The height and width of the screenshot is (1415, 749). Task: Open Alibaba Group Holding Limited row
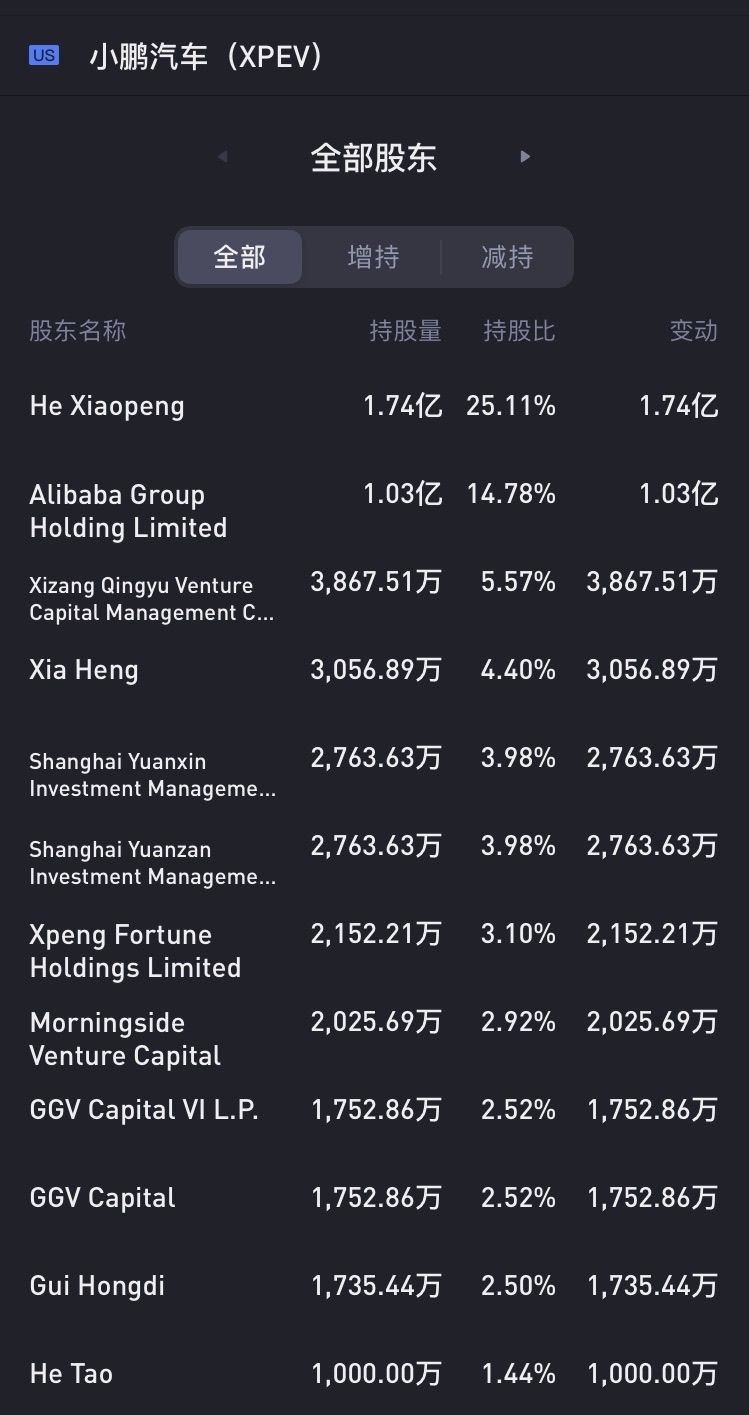pos(128,511)
